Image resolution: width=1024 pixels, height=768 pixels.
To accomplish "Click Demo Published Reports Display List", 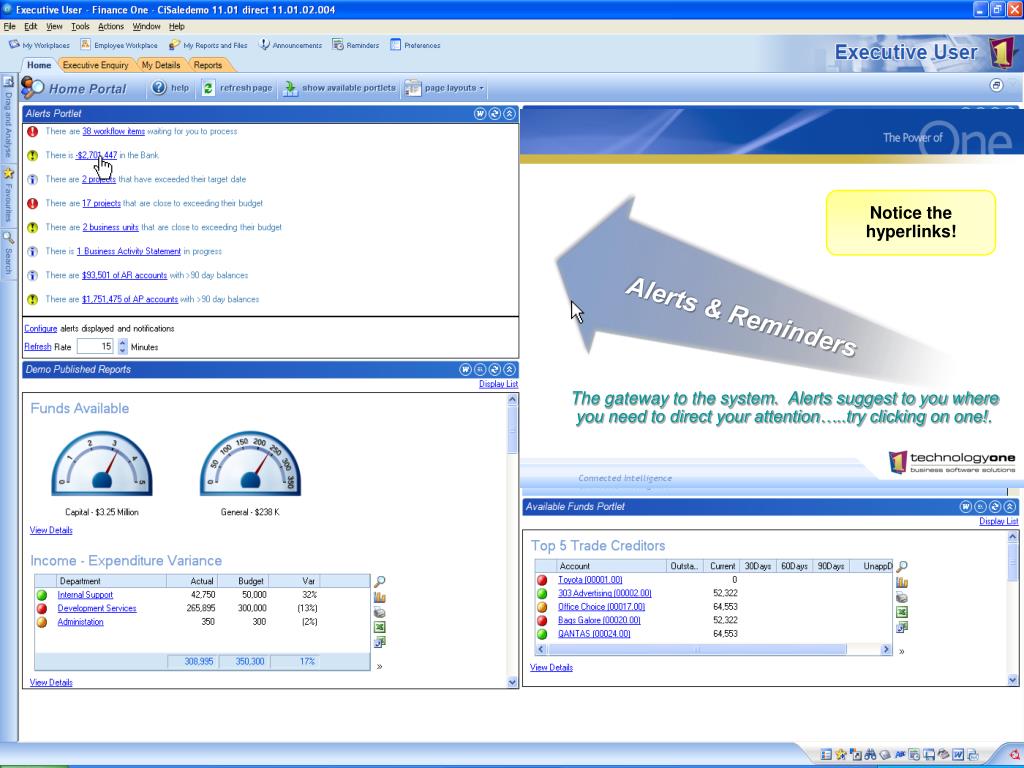I will coord(498,384).
